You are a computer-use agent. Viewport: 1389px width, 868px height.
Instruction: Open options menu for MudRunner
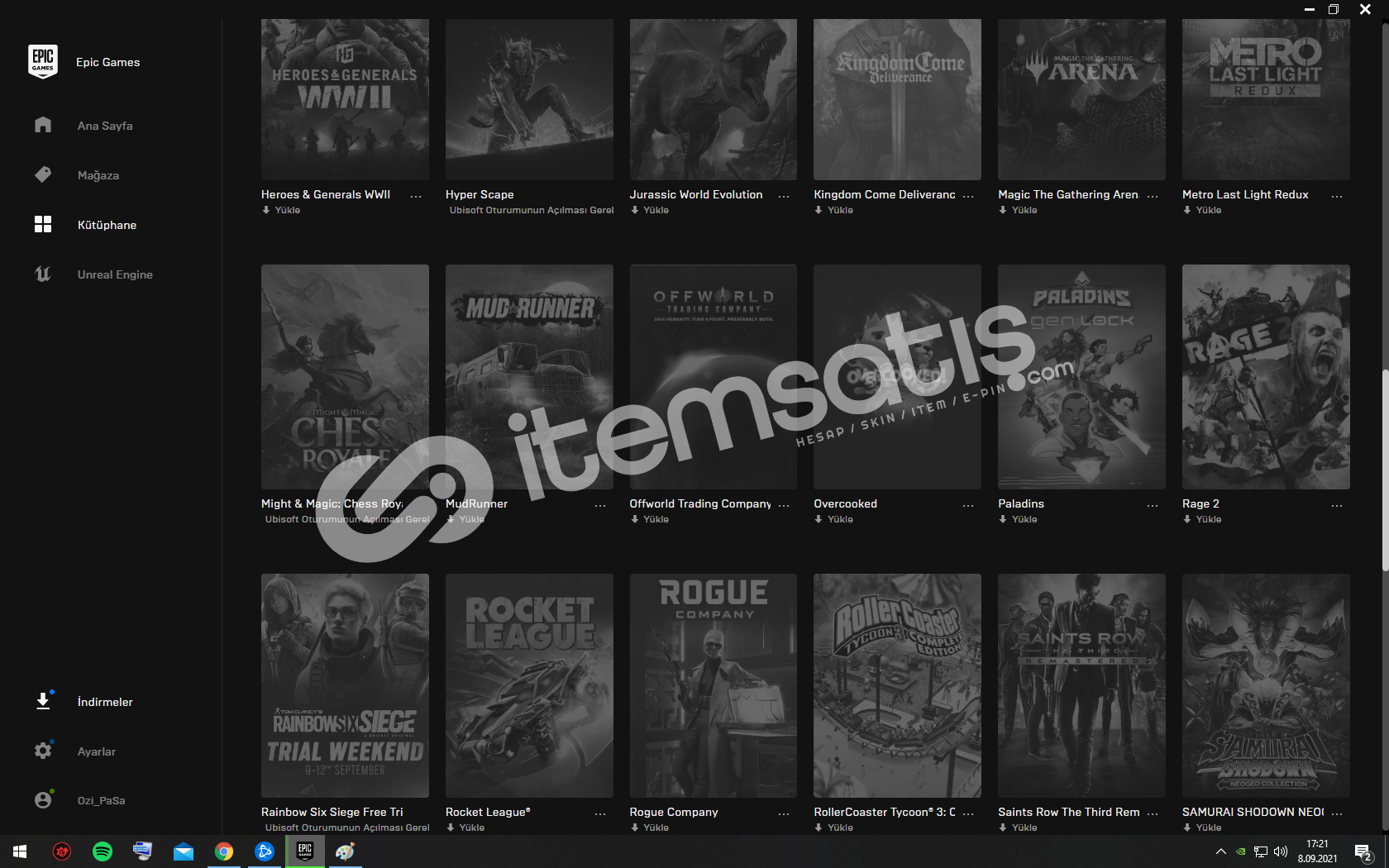(600, 505)
